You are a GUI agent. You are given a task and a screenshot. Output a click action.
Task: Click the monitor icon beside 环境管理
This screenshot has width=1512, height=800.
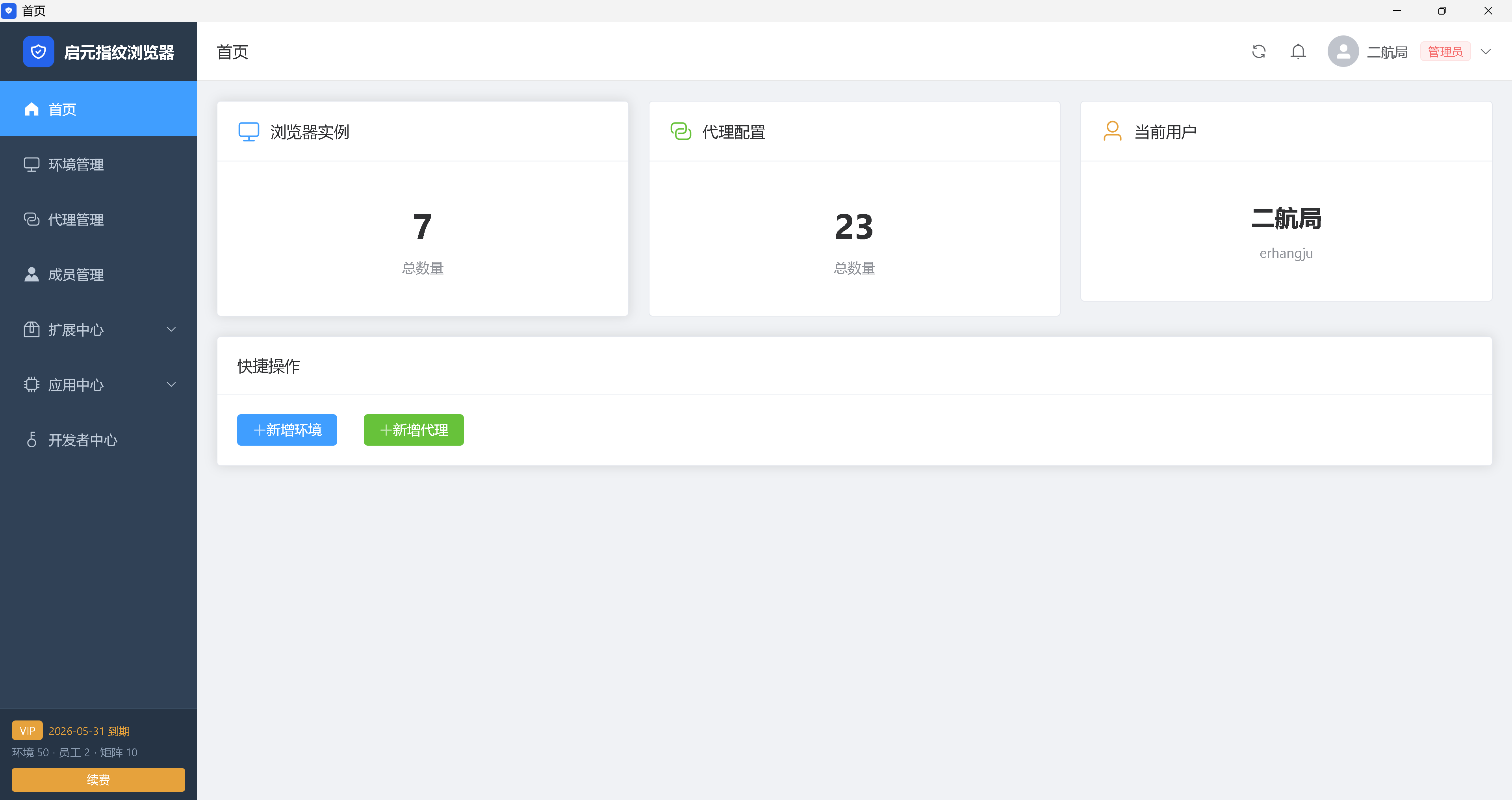click(32, 164)
